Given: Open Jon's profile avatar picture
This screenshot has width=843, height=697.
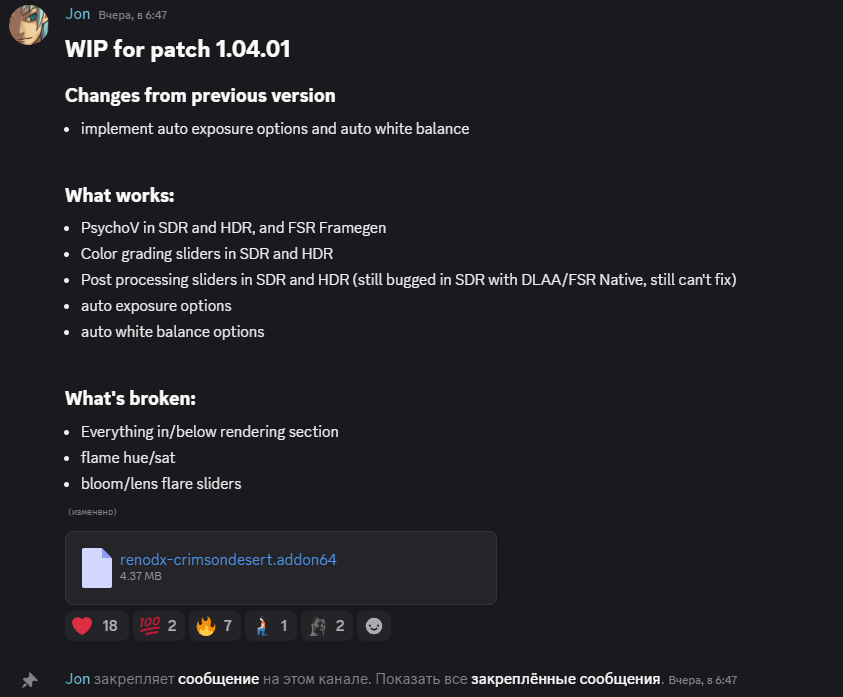Looking at the screenshot, I should click(28, 25).
